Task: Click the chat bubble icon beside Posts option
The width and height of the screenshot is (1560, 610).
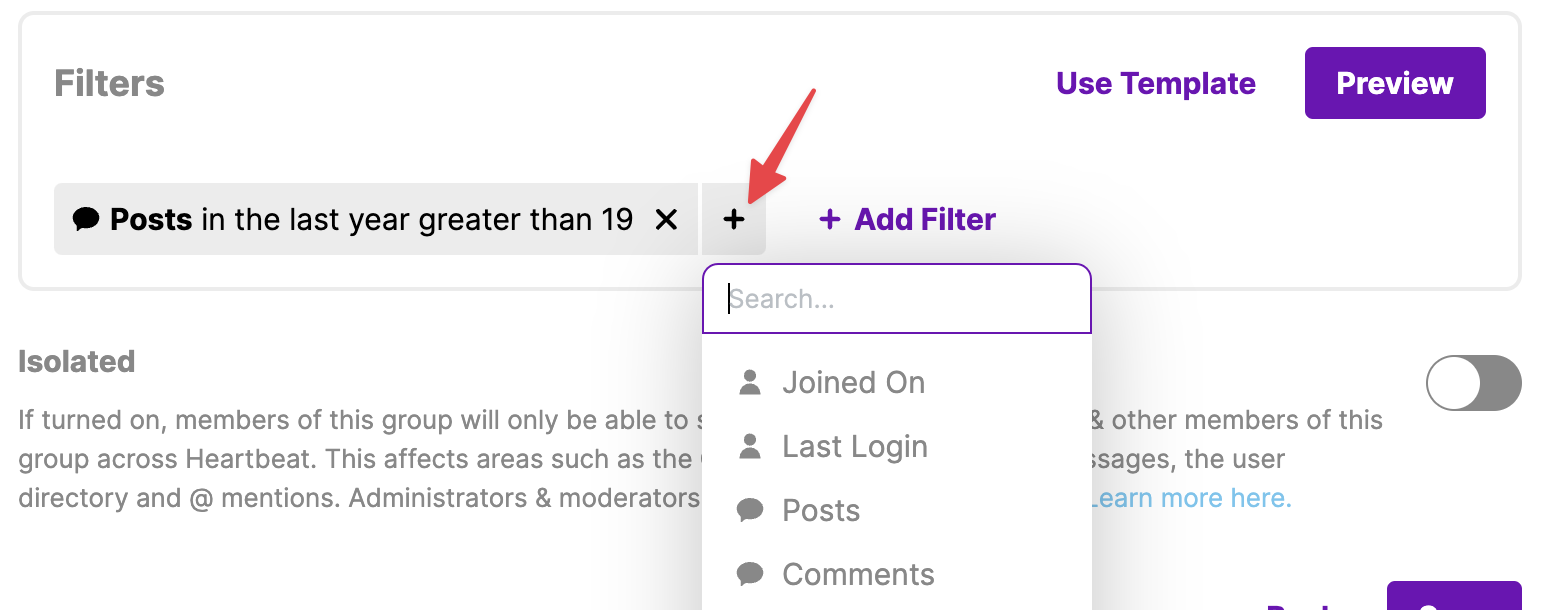Action: [x=750, y=511]
